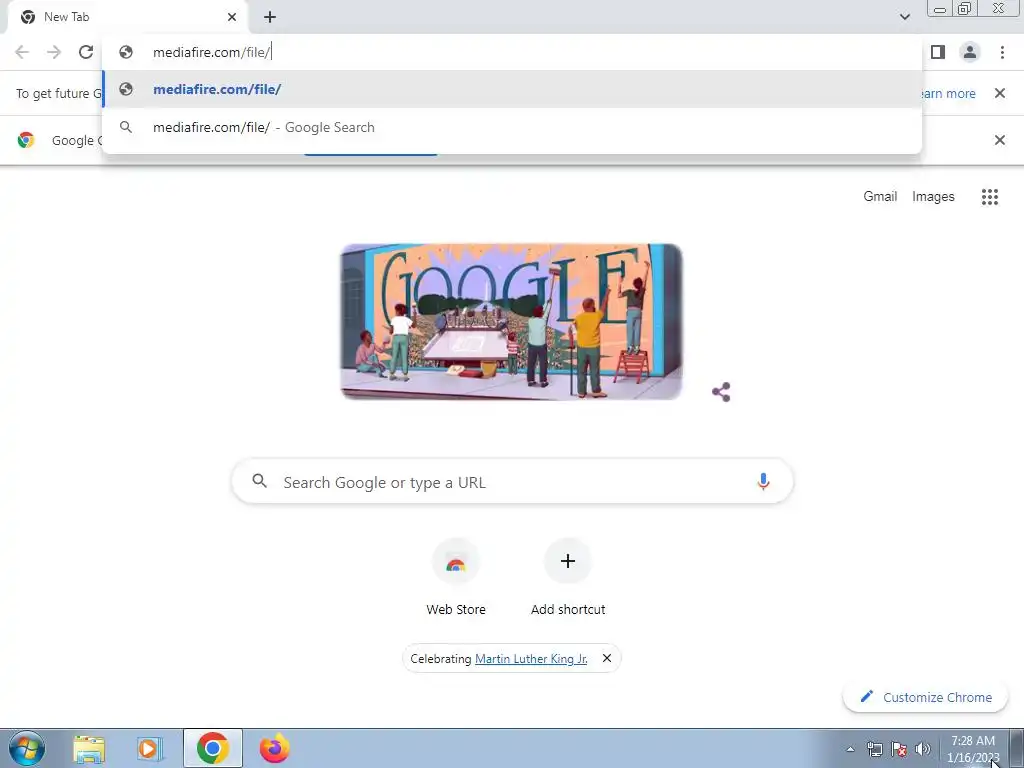Dismiss the Google Chrome default browser bar
Screen dimensions: 1024x768
point(999,140)
